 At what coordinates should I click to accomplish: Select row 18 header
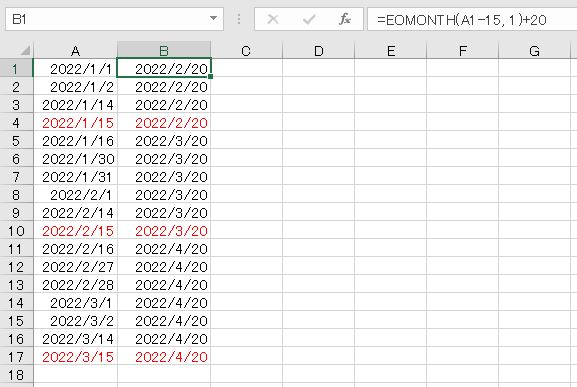tap(16, 374)
